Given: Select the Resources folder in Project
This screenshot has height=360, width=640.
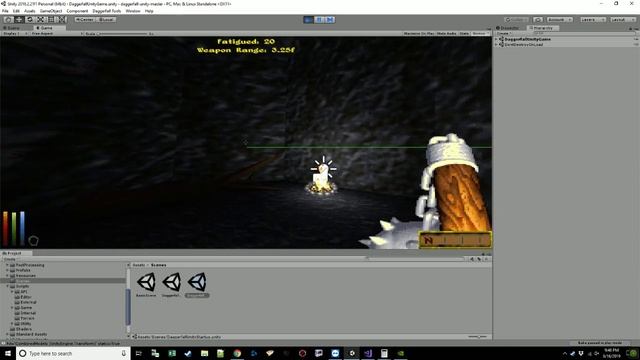Looking at the screenshot, I should [25, 276].
